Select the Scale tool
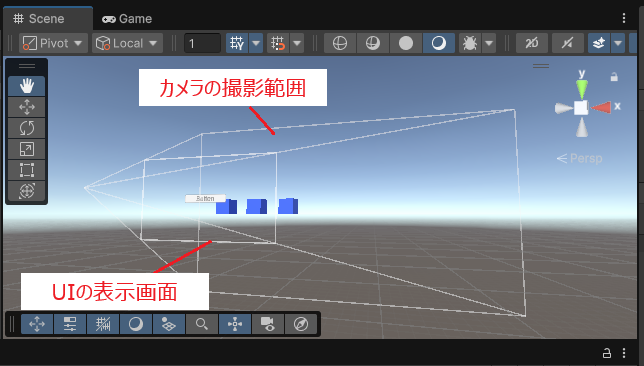This screenshot has height=366, width=644. pyautogui.click(x=27, y=149)
